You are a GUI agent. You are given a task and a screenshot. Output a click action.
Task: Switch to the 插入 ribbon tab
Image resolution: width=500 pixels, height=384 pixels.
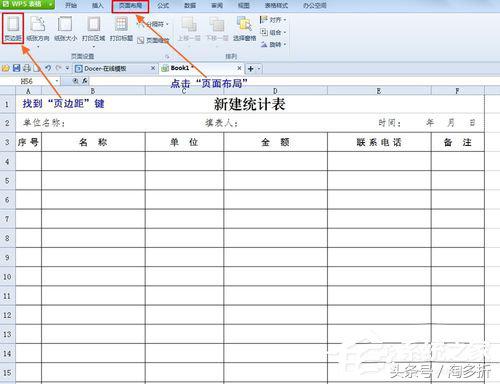[97, 5]
